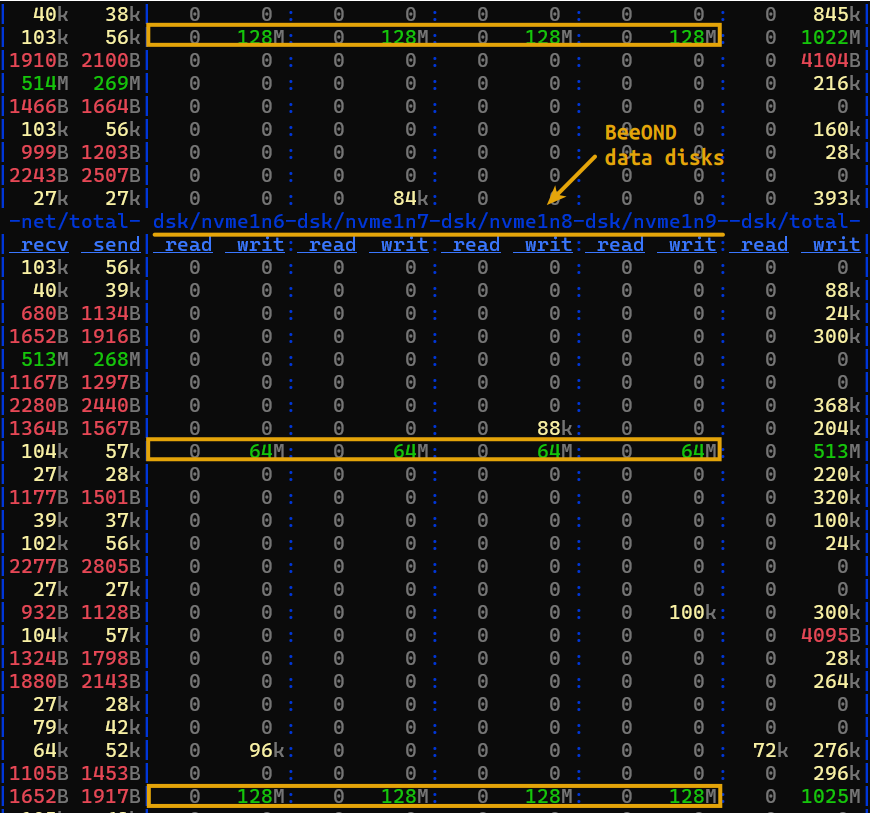This screenshot has width=870, height=813.
Task: Click the red 4095B total write value
Action: [x=831, y=636]
